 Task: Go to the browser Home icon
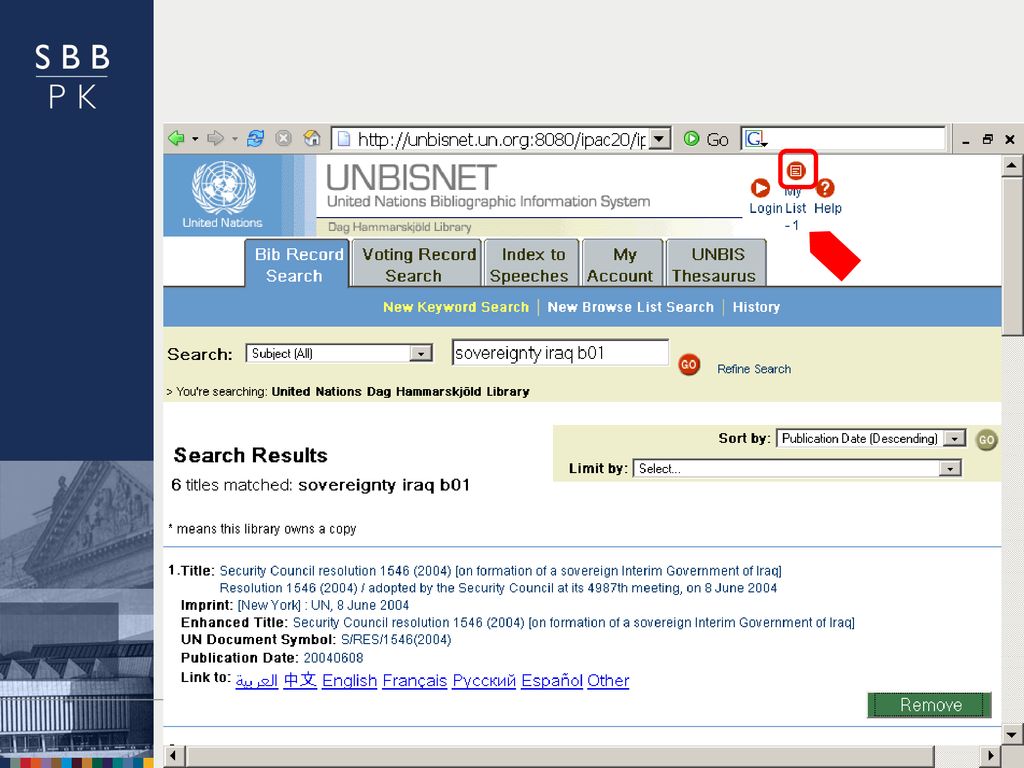coord(312,138)
